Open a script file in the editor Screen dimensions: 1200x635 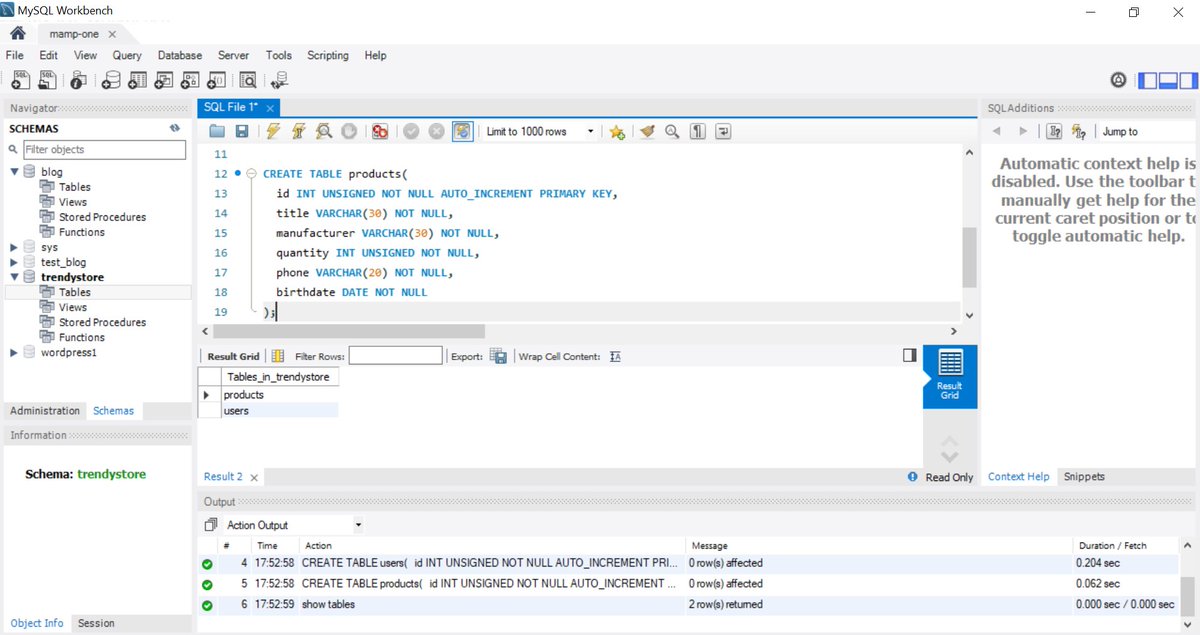217,131
